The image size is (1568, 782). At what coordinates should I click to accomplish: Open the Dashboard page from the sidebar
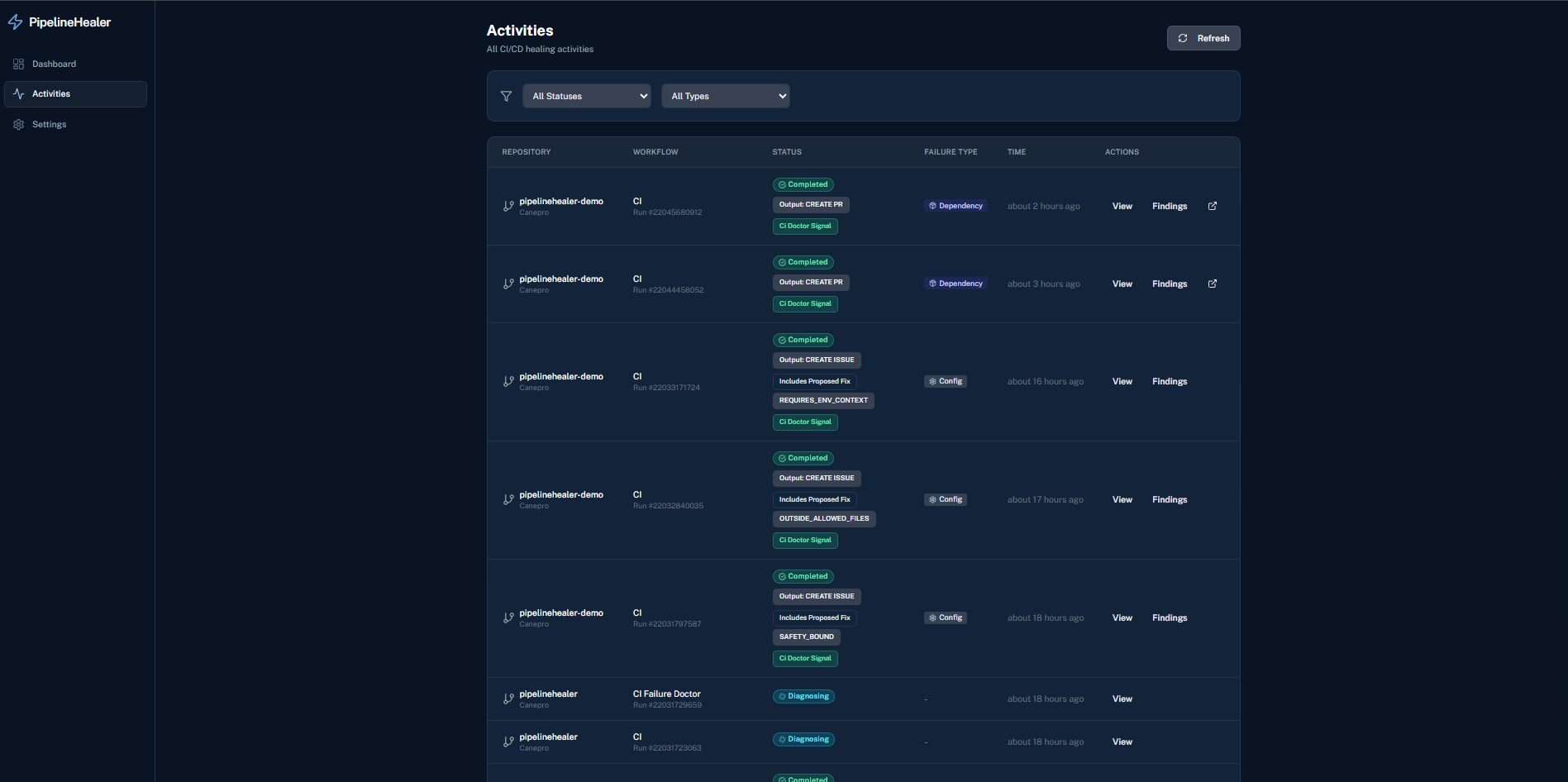point(75,64)
